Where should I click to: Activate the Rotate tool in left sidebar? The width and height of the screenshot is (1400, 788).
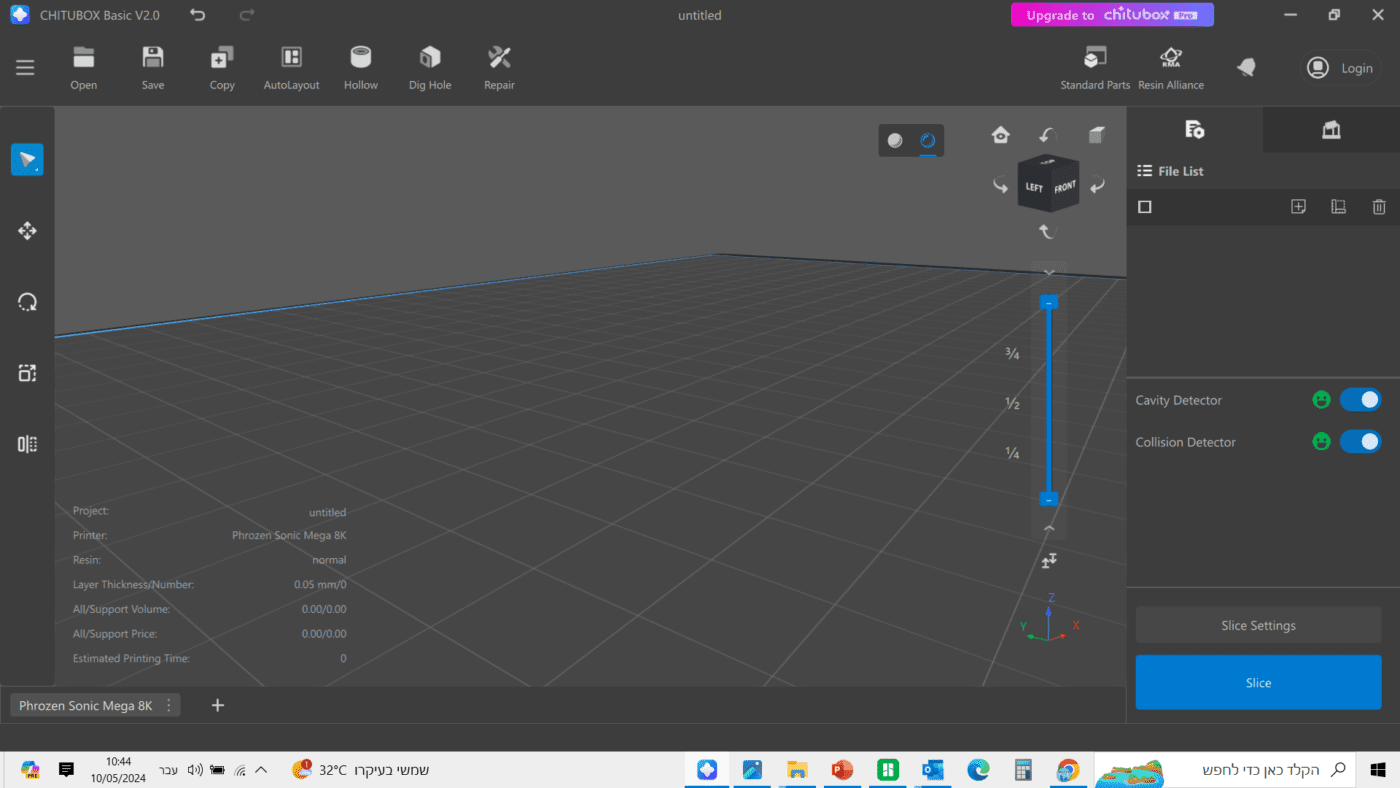click(27, 302)
